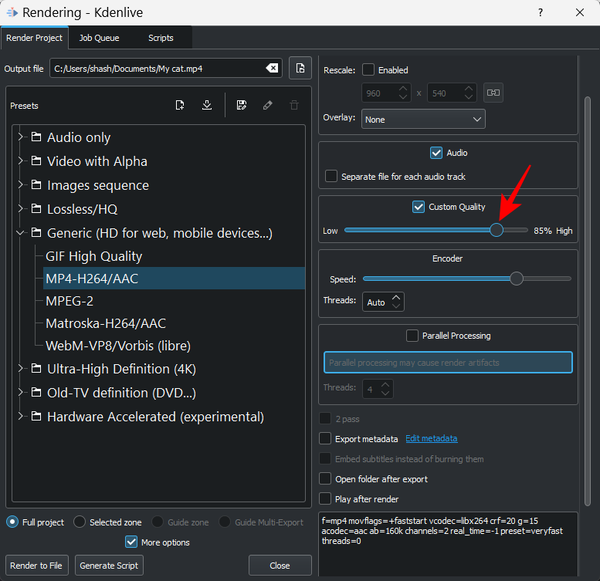The height and width of the screenshot is (581, 600).
Task: Select Matroska-H264/AAC preset
Action: (106, 323)
